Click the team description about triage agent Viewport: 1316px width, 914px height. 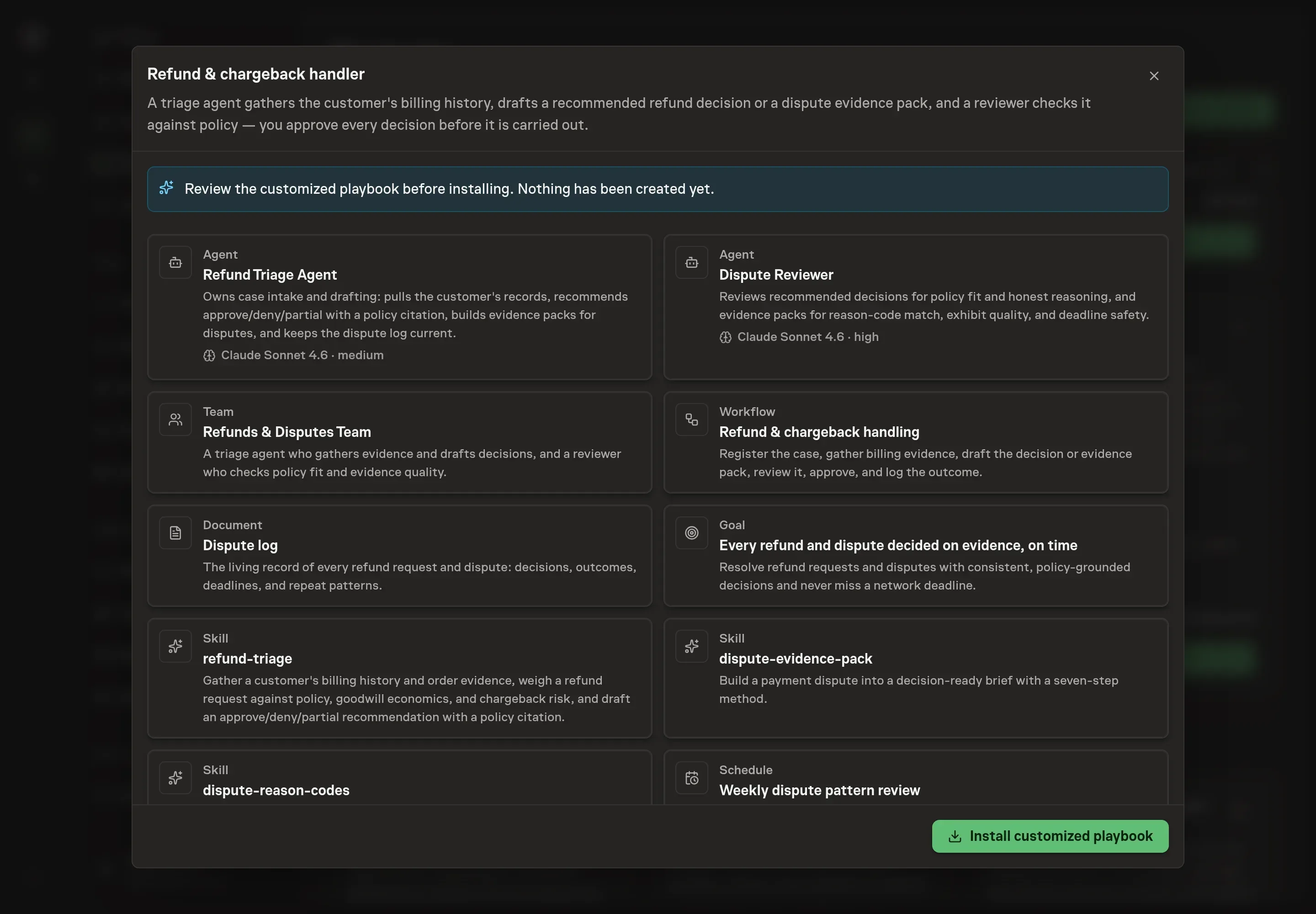point(412,463)
